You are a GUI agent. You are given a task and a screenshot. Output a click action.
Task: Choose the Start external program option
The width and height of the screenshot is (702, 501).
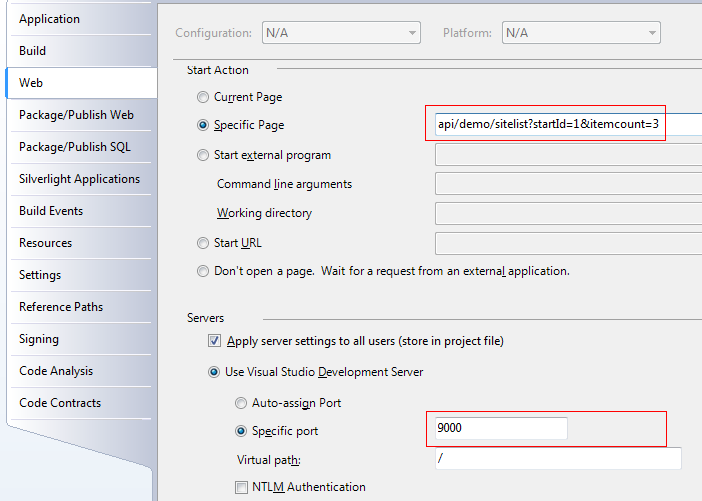click(x=204, y=155)
